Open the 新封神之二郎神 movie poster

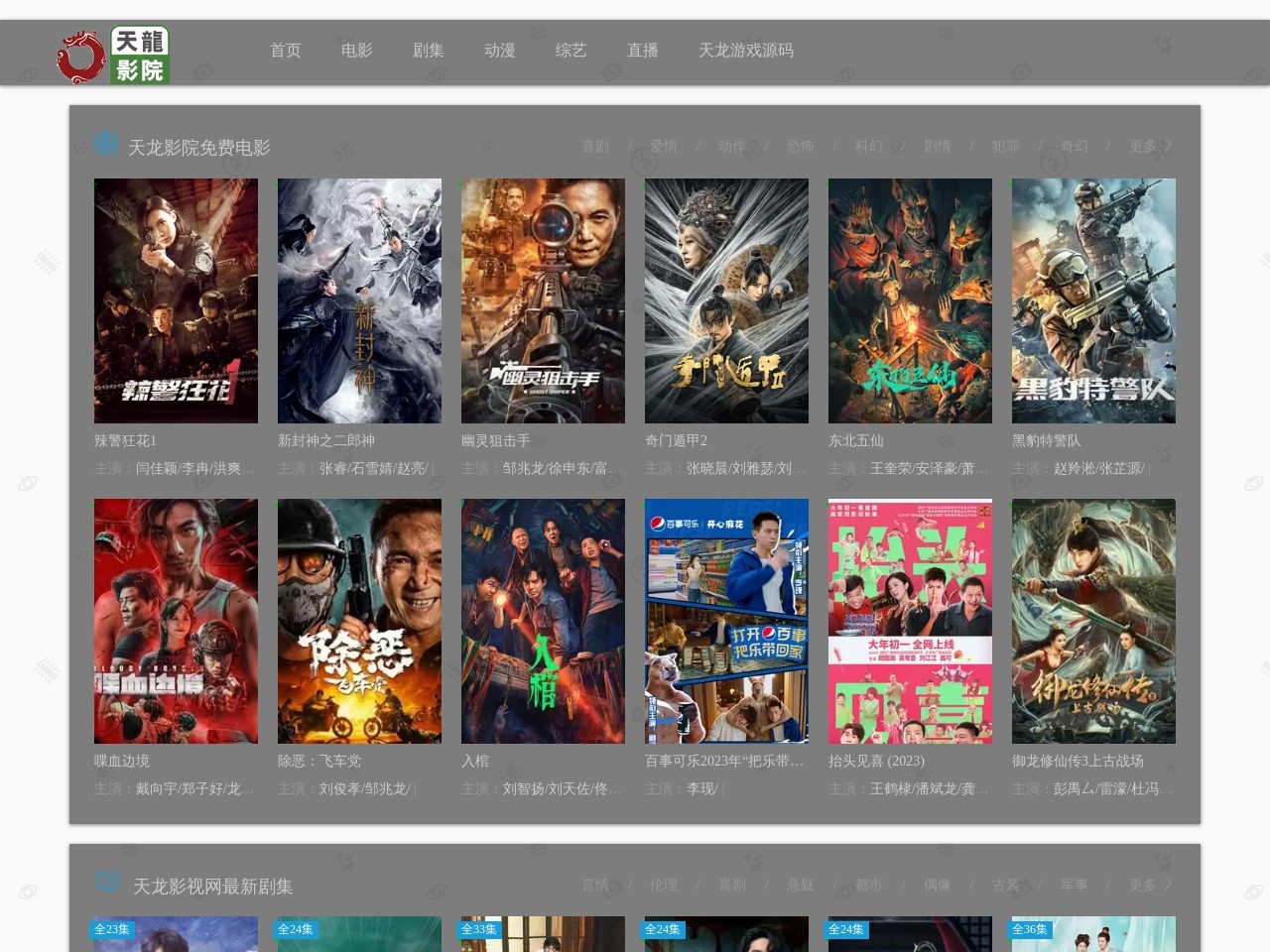[359, 300]
